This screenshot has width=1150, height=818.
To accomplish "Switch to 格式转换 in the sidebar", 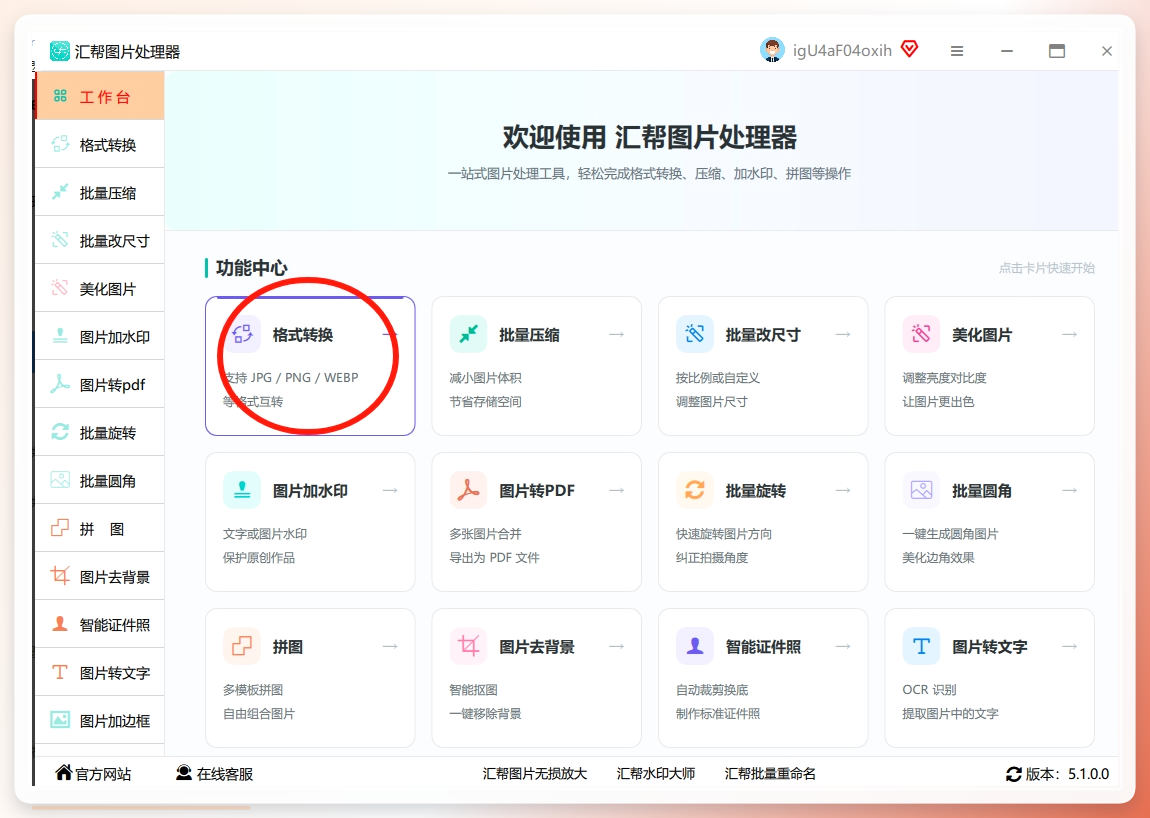I will (100, 145).
